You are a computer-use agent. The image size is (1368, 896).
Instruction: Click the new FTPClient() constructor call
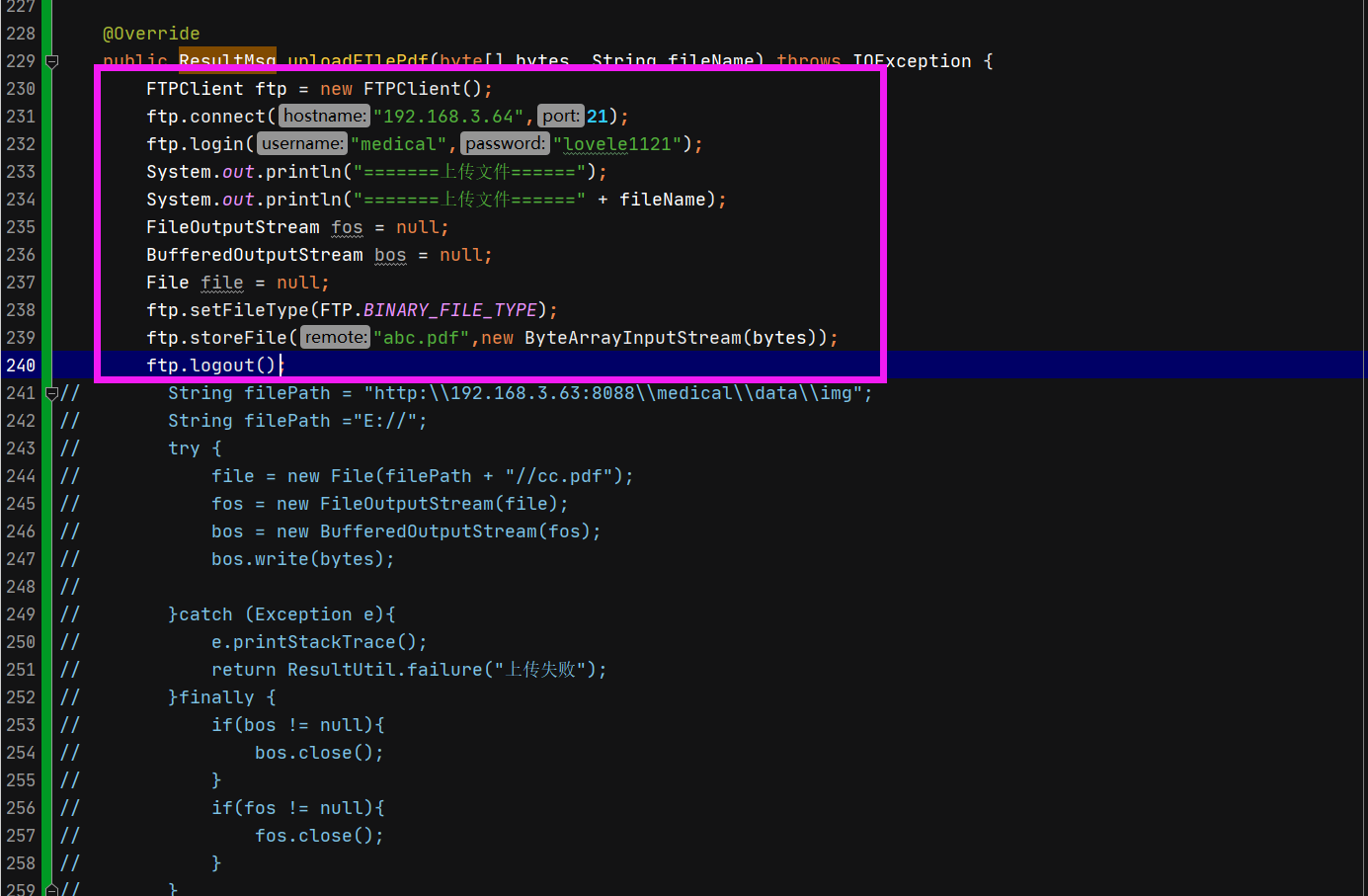point(401,89)
